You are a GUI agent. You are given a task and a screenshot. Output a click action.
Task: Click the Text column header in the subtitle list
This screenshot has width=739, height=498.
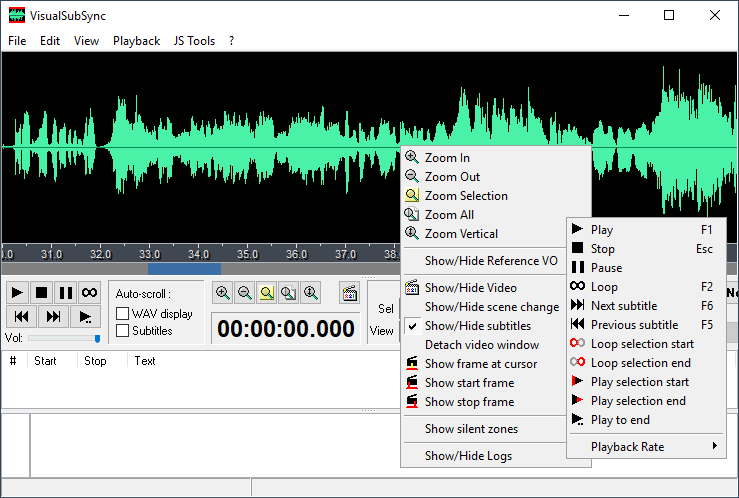point(145,361)
